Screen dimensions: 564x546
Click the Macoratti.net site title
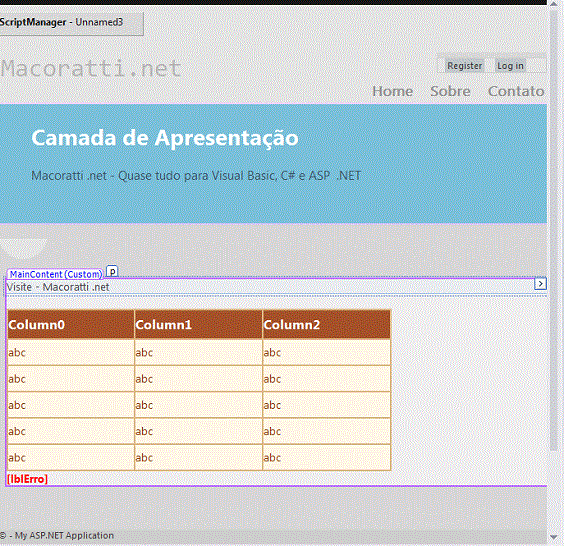click(x=91, y=68)
